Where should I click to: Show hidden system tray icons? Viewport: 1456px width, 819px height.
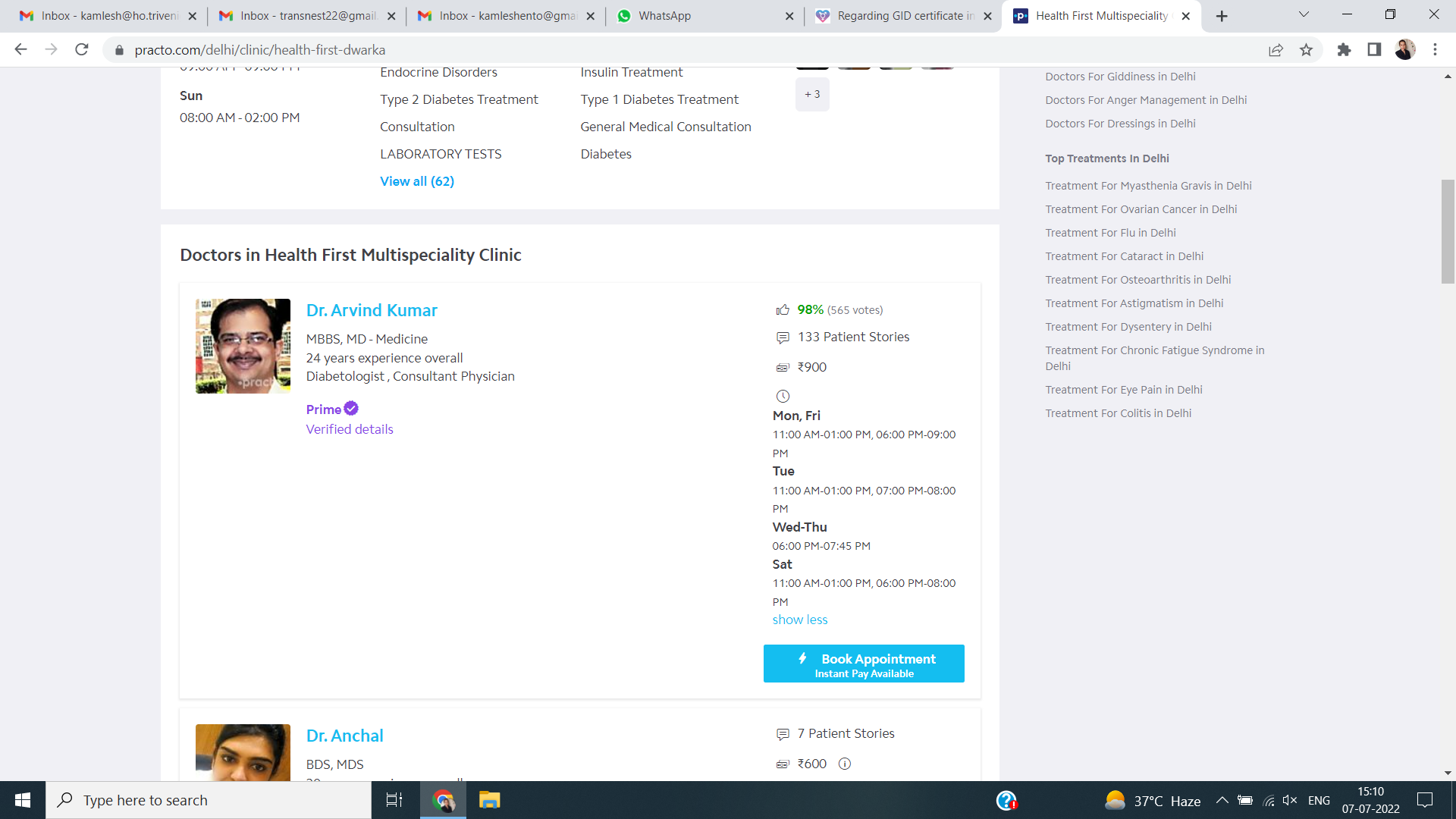(x=1222, y=800)
